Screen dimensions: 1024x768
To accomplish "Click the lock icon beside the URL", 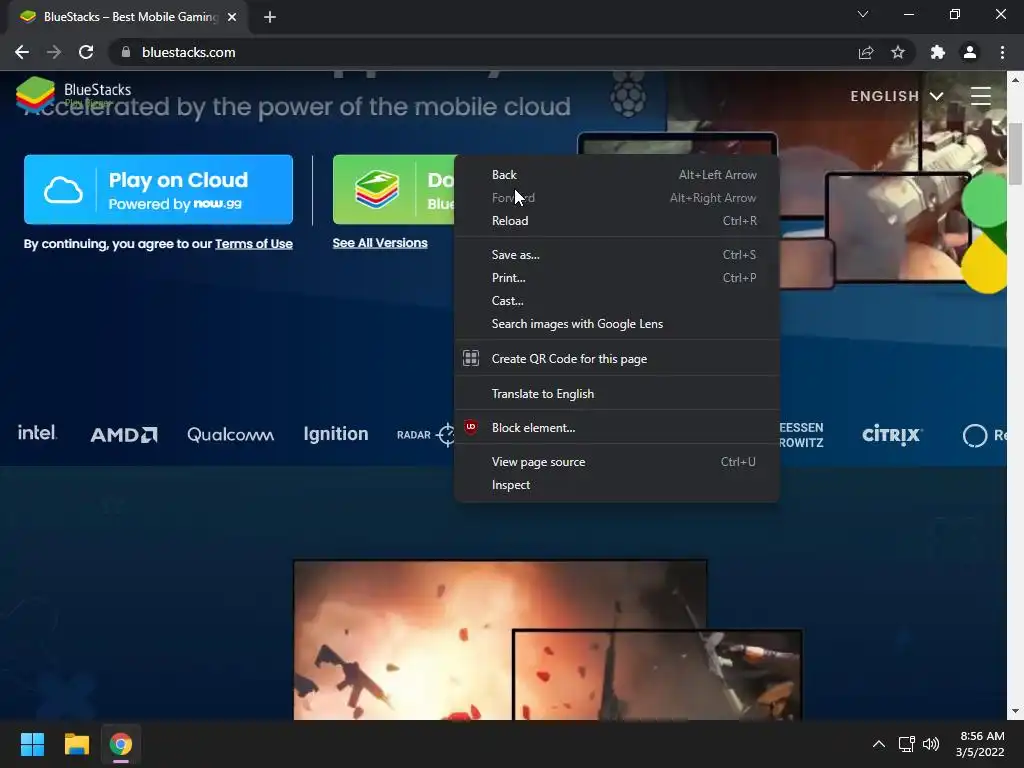I will click(126, 52).
